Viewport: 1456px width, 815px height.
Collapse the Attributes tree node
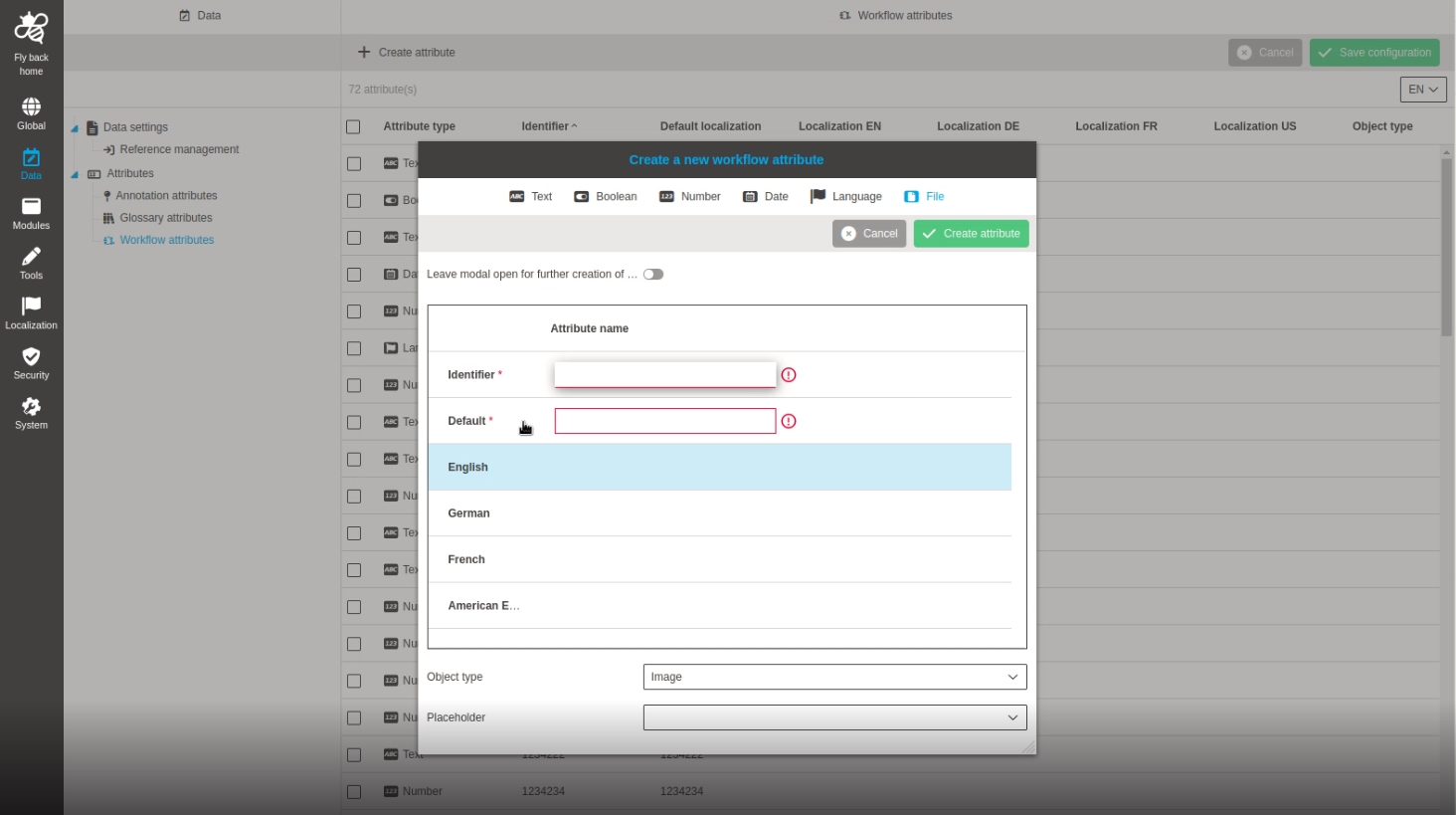coord(75,175)
